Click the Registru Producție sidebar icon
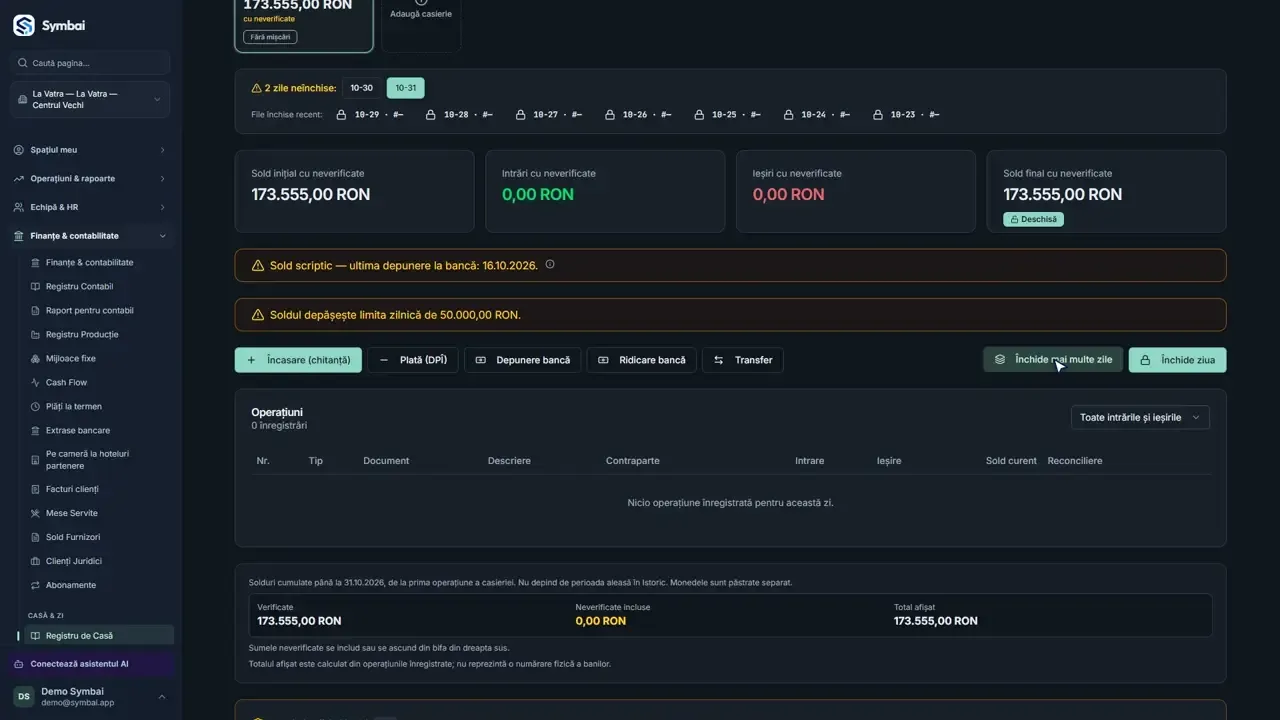1280x720 pixels. pos(36,335)
